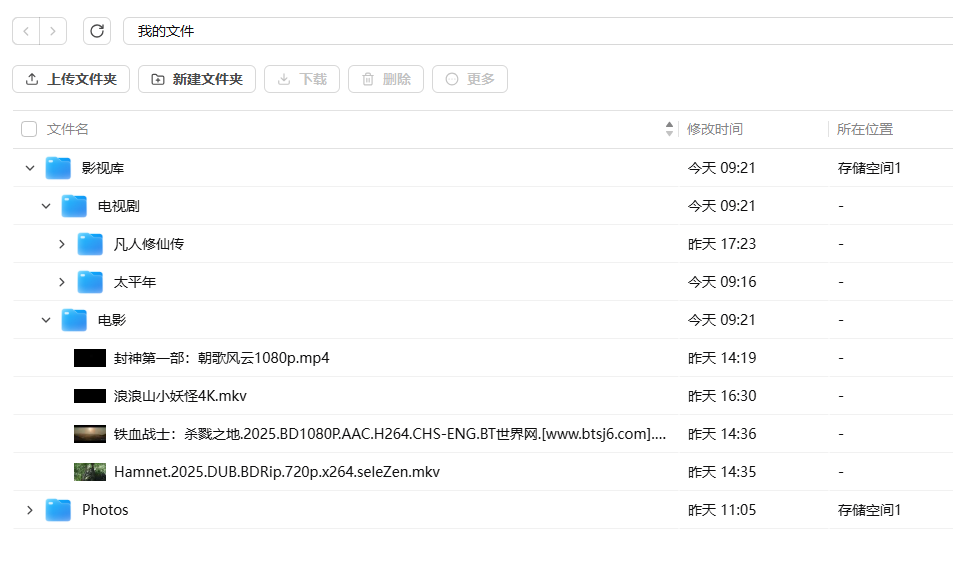Click the back navigation arrow

tap(25, 31)
